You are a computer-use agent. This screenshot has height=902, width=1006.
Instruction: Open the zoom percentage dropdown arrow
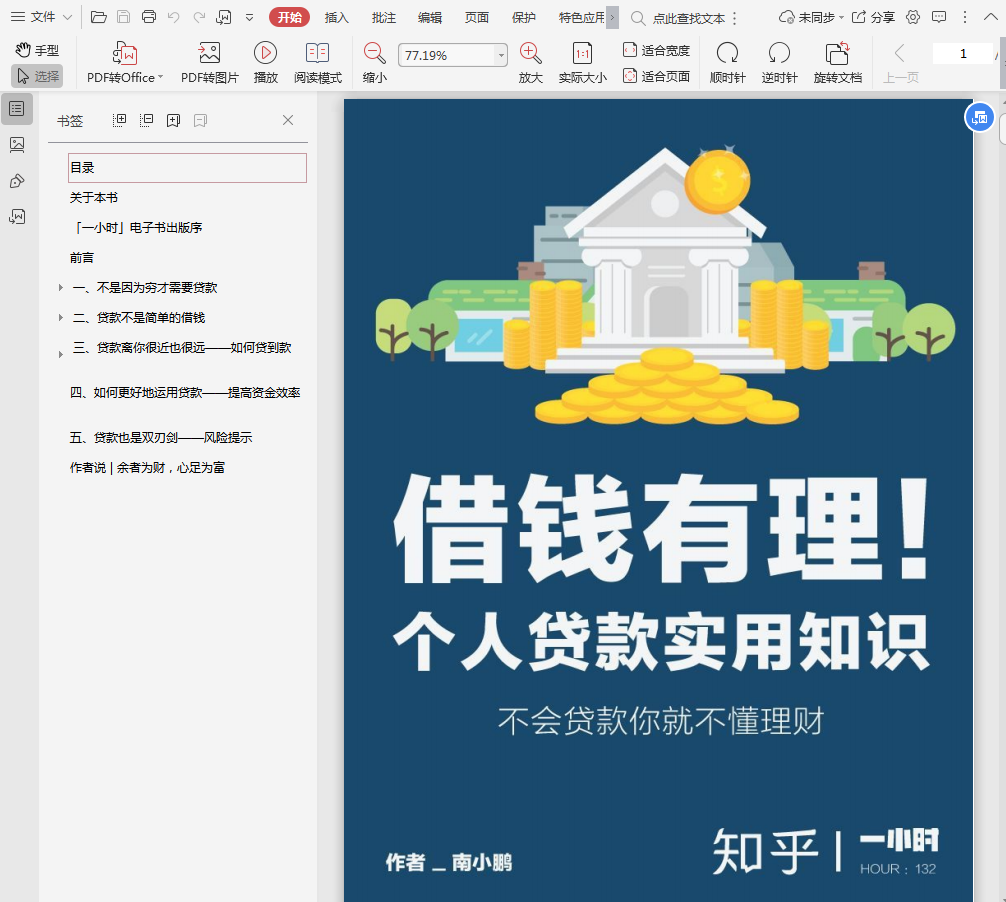click(x=502, y=55)
